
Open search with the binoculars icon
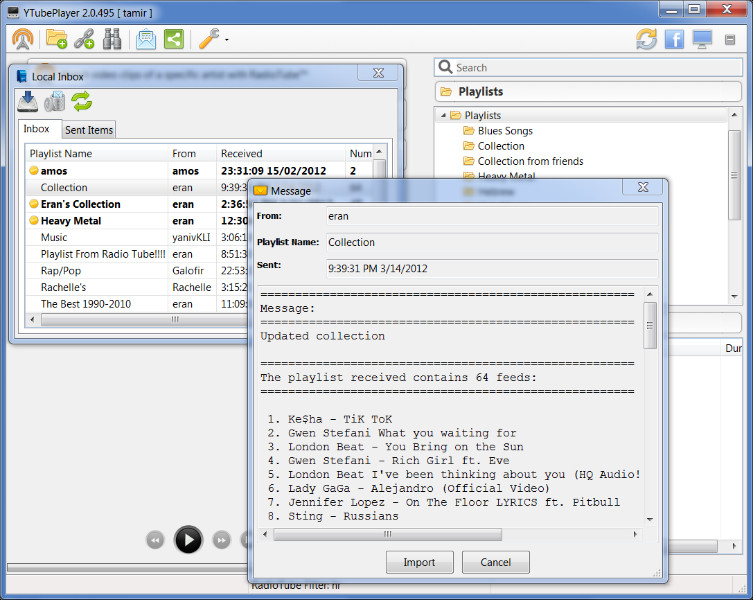[x=112, y=39]
